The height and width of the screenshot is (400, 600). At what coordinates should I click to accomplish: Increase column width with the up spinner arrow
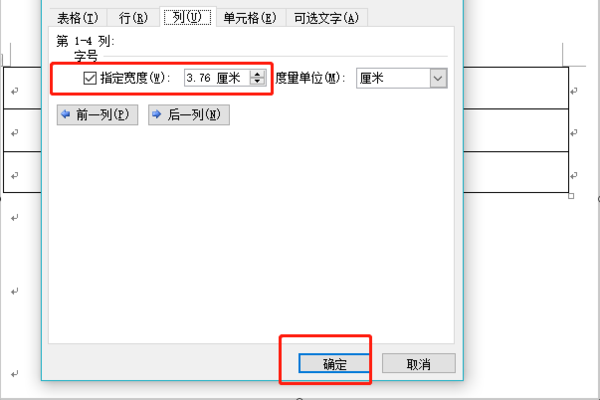258,74
